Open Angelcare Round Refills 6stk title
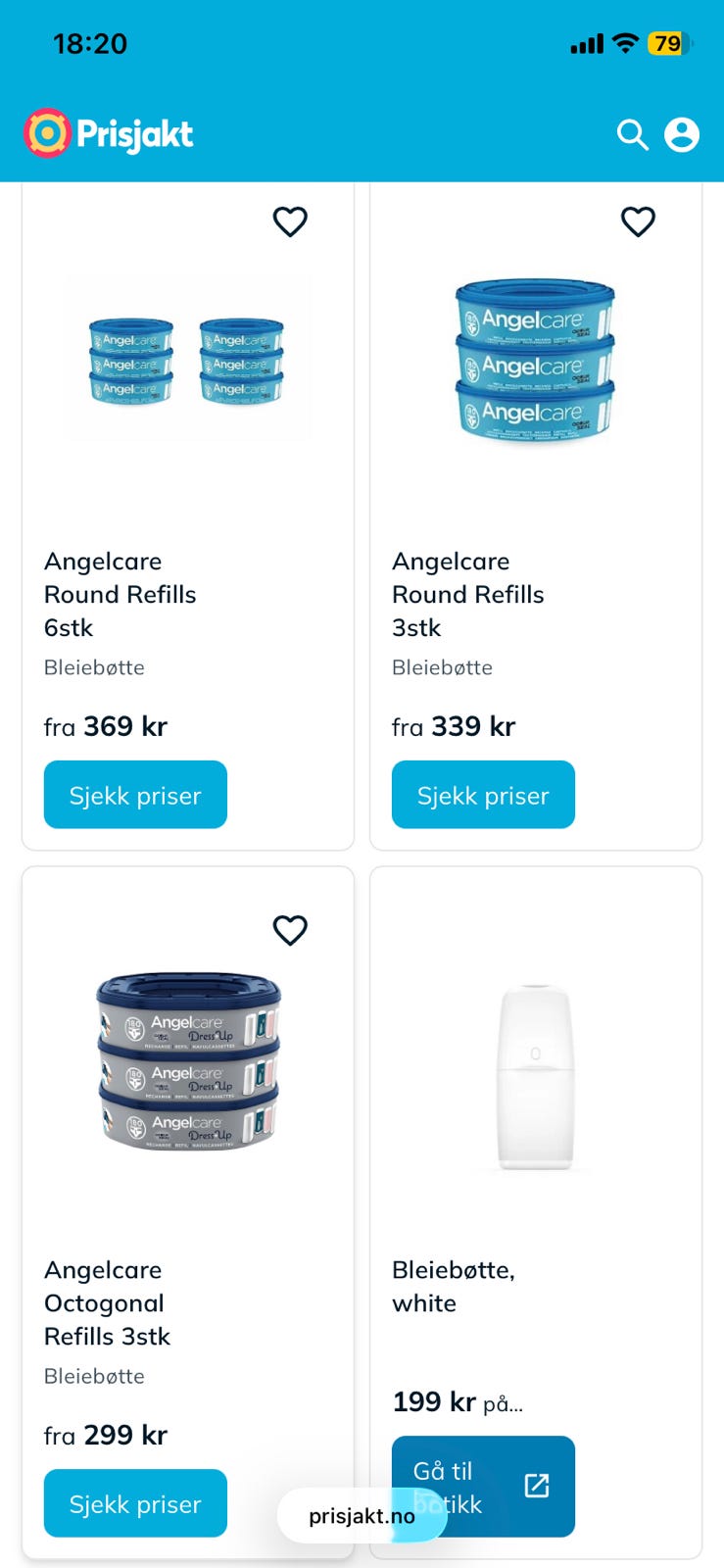The width and height of the screenshot is (724, 1568). click(x=120, y=594)
